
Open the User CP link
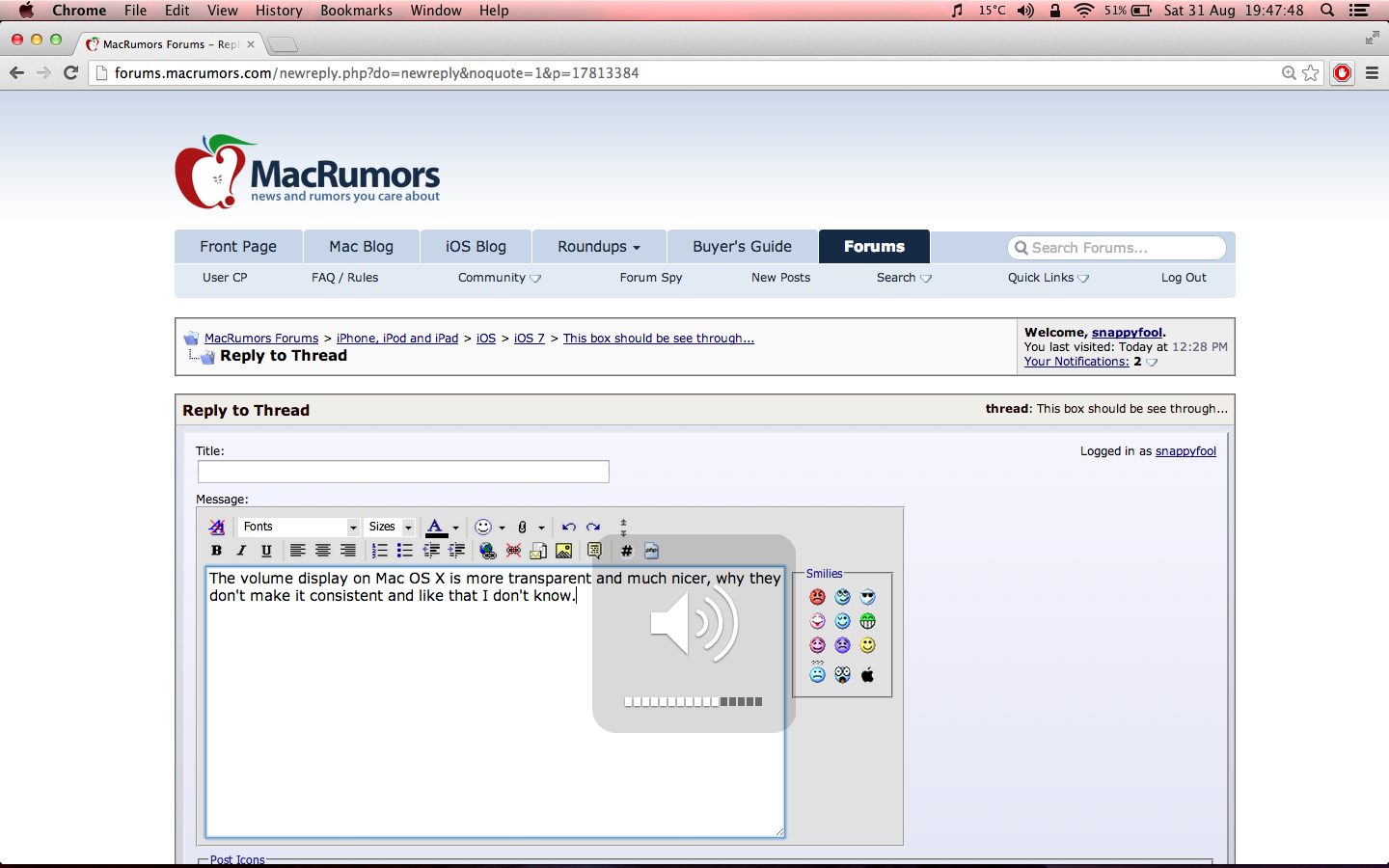click(x=225, y=278)
